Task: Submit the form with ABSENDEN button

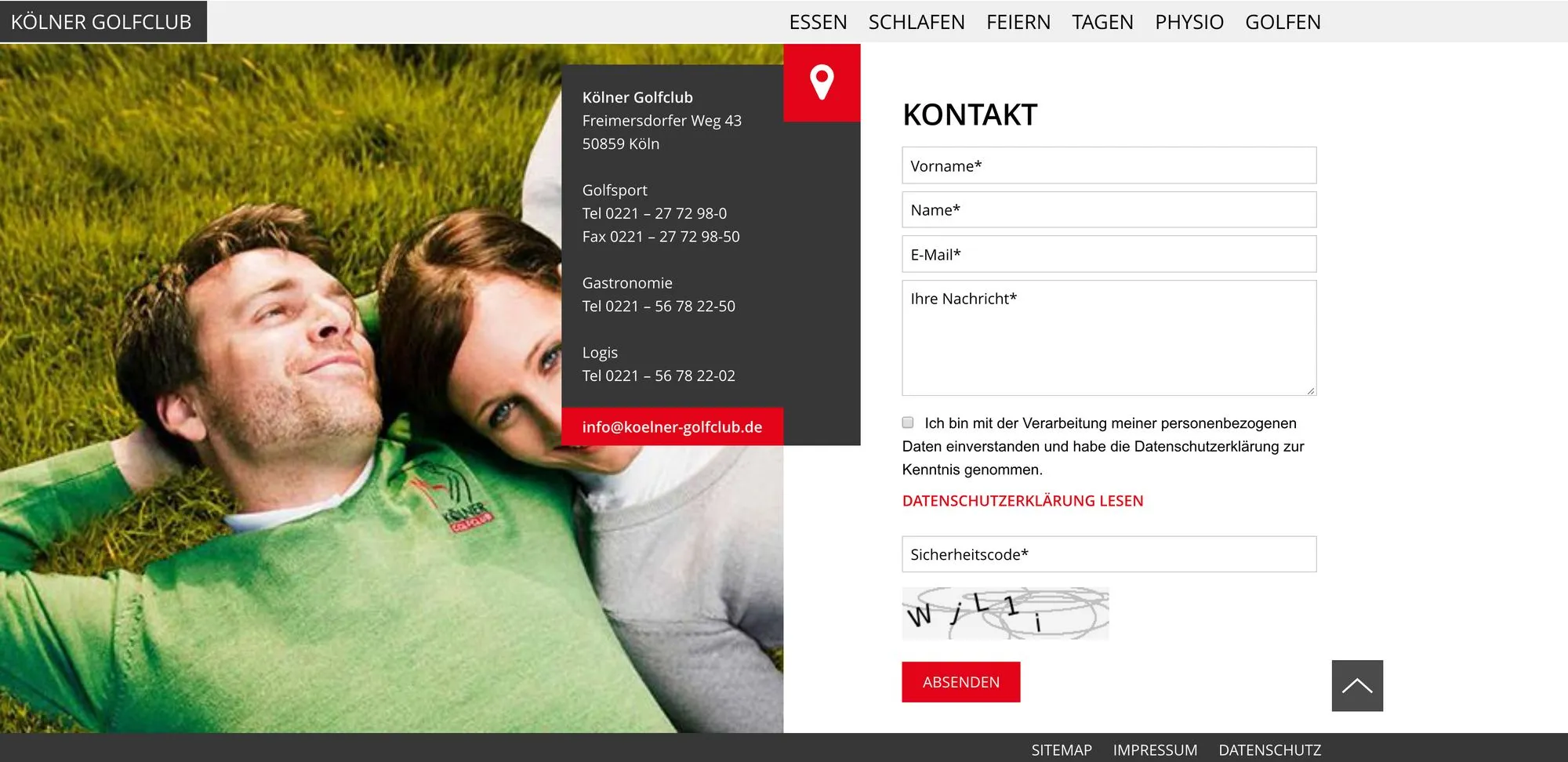Action: click(961, 682)
